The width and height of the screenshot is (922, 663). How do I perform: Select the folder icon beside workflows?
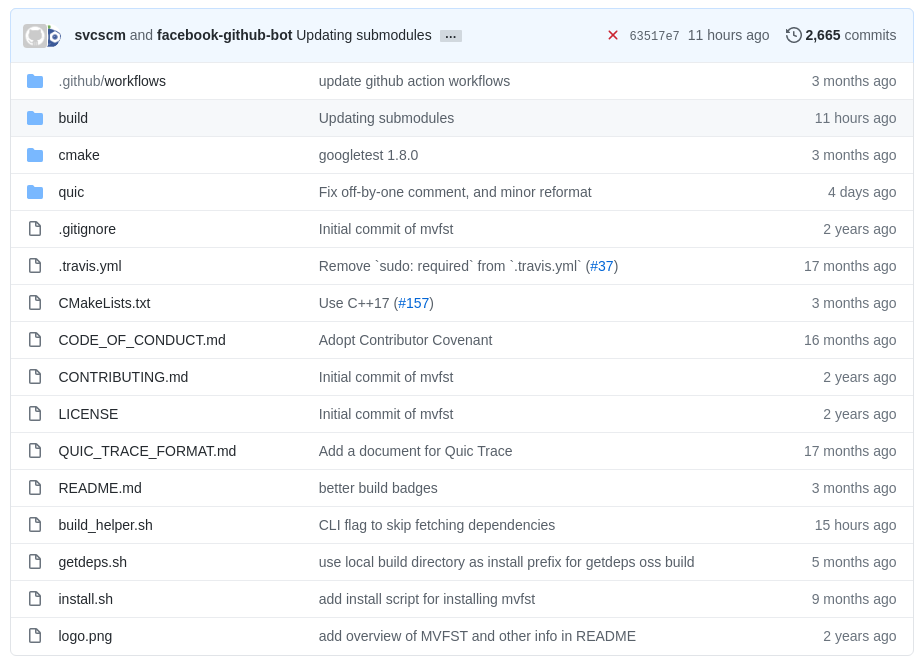pos(35,80)
